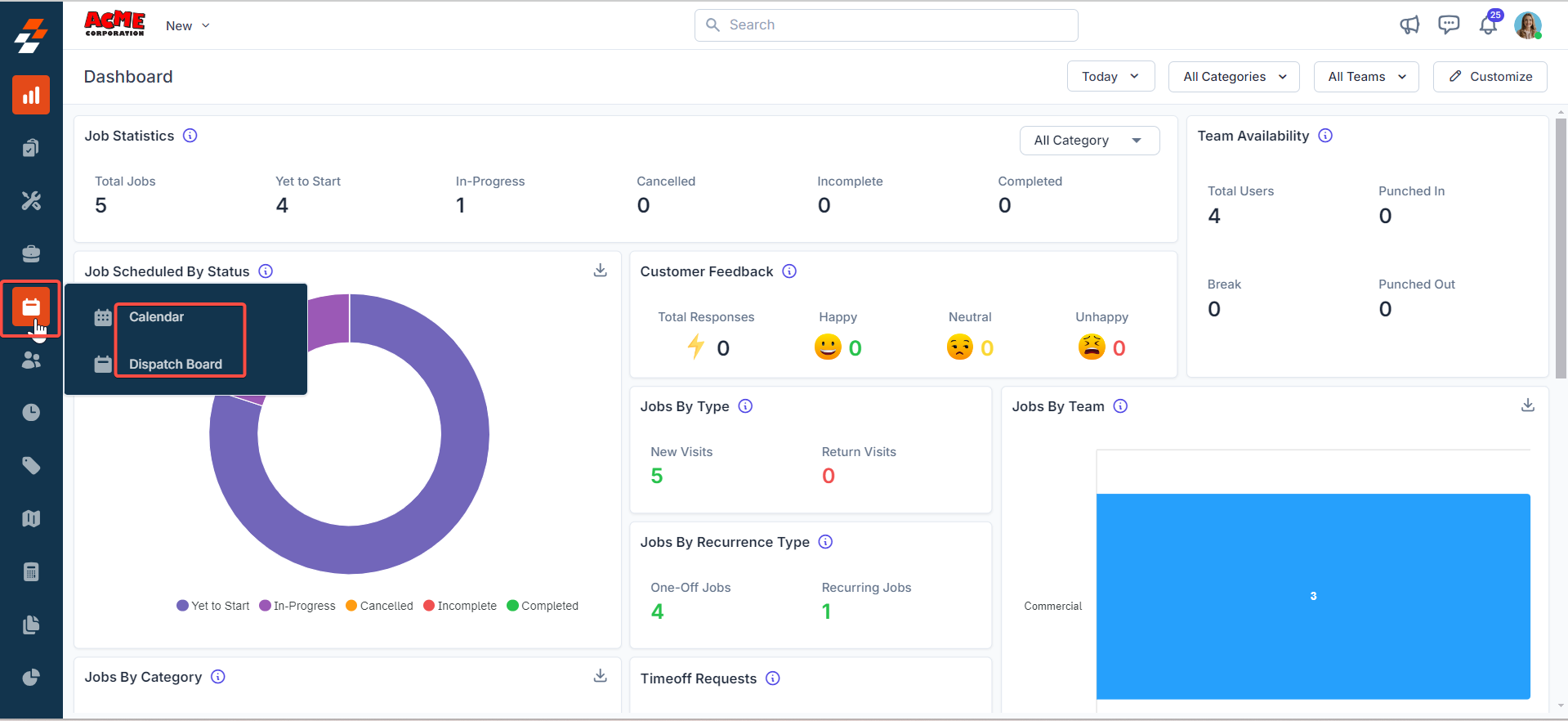The image size is (1568, 721).
Task: Download the Job Scheduled By Status chart
Action: point(600,271)
